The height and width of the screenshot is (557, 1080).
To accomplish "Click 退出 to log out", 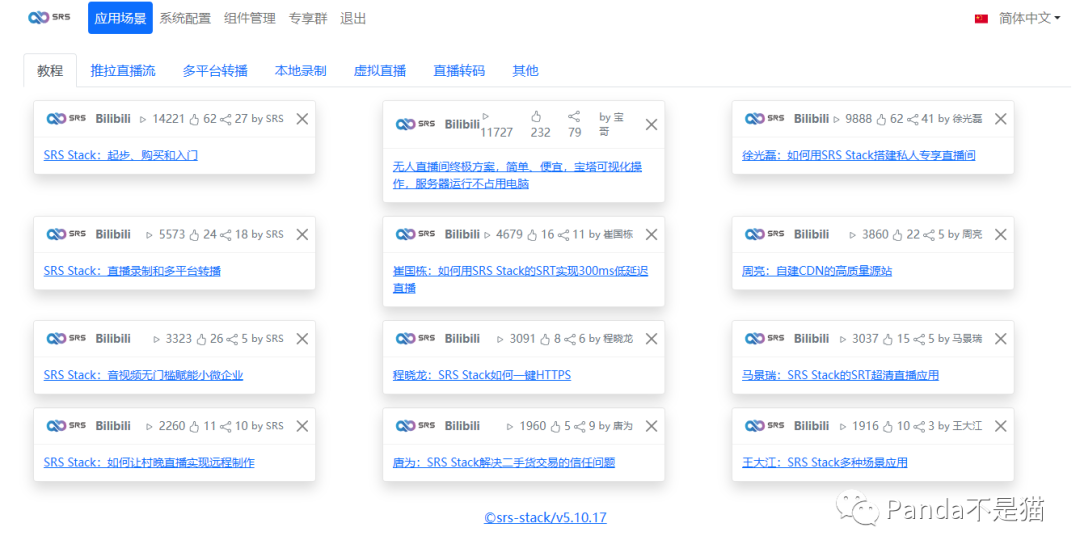I will (x=353, y=19).
